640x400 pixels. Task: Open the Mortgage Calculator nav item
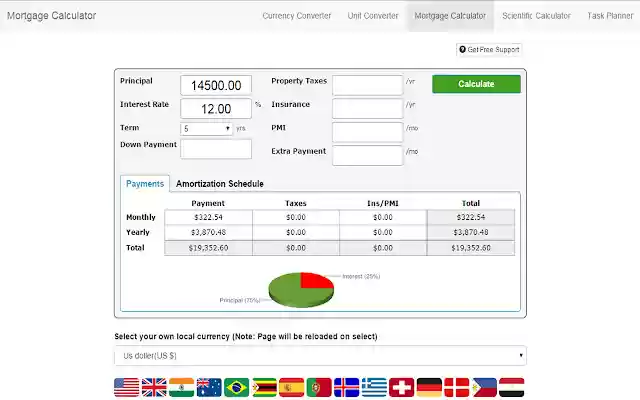[x=450, y=16]
